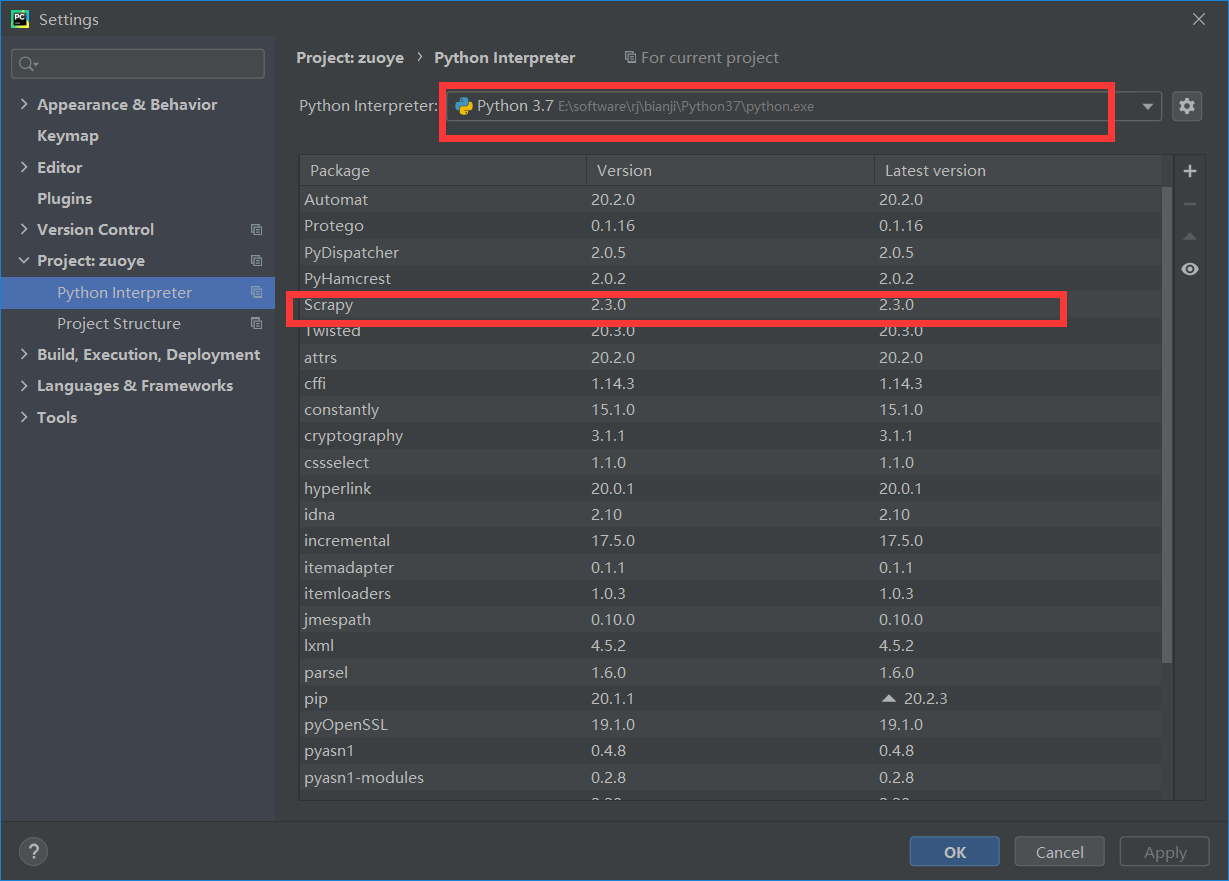
Task: Toggle the show early releases eye icon
Action: (x=1190, y=269)
